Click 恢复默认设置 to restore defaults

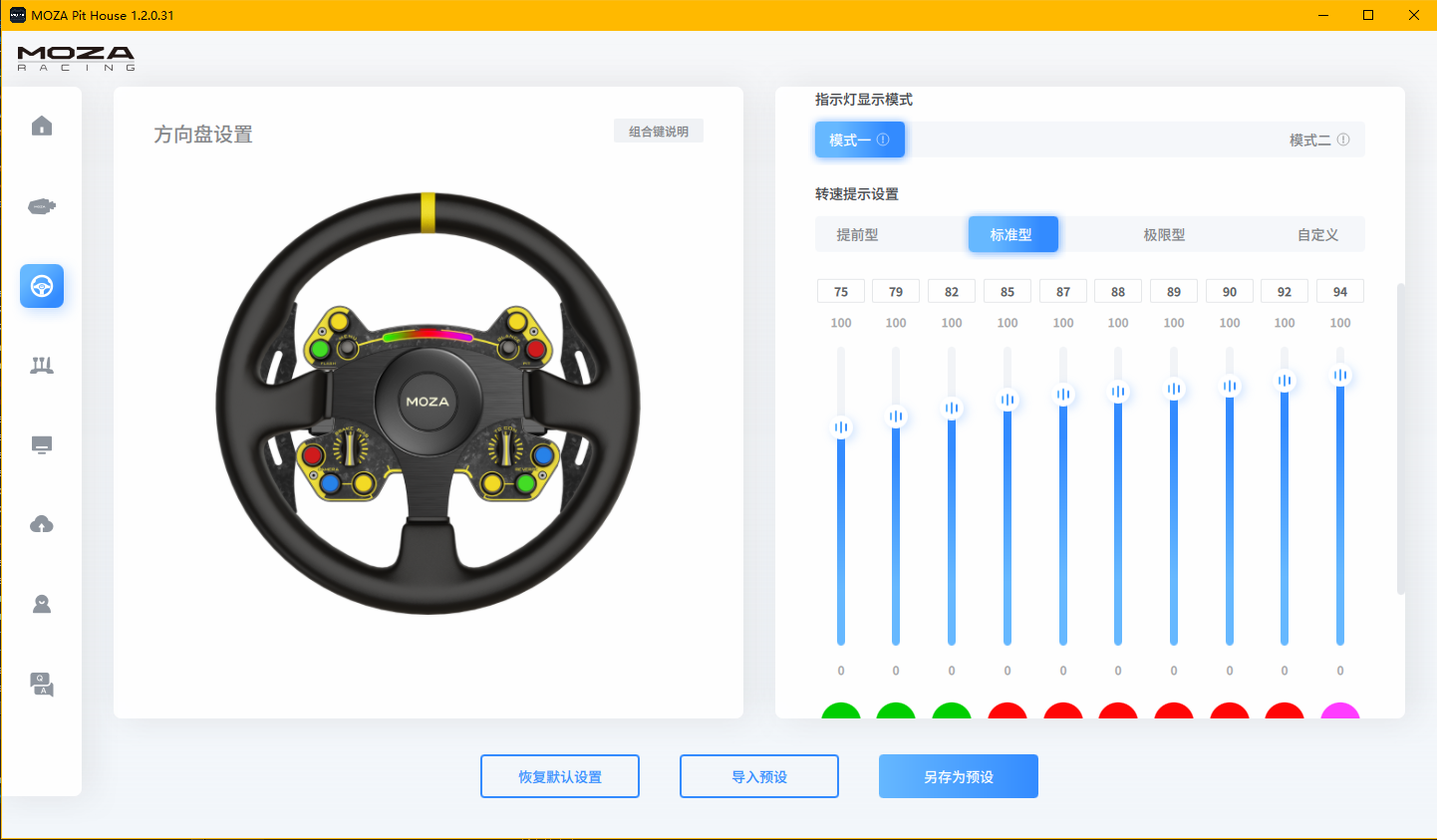(560, 776)
